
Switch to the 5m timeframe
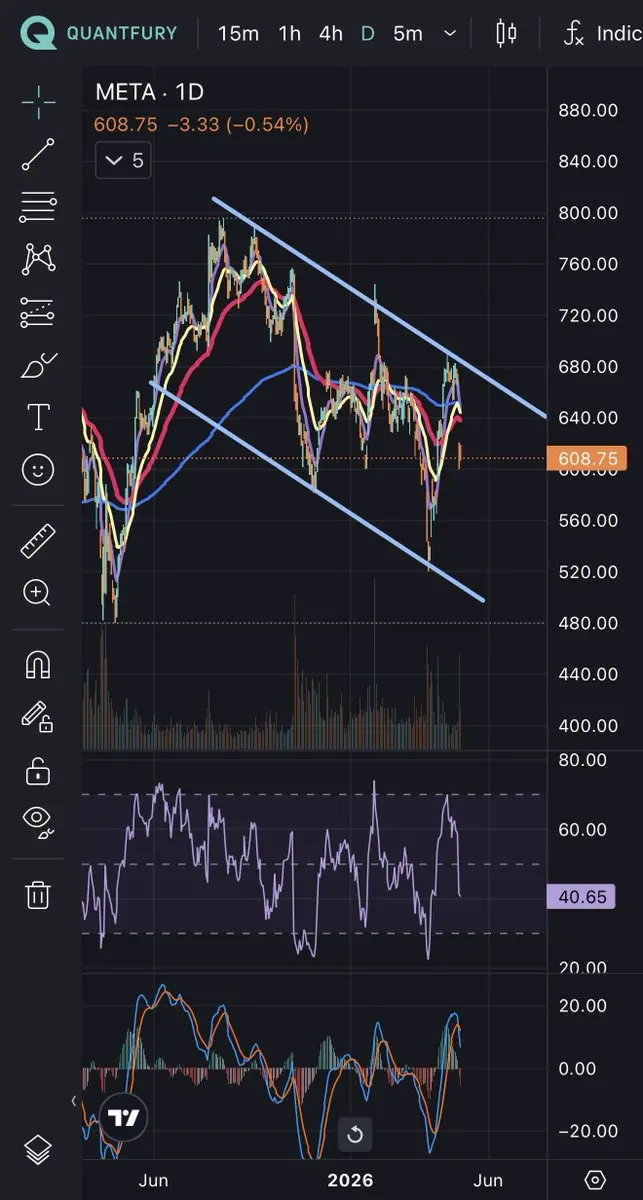click(x=408, y=34)
